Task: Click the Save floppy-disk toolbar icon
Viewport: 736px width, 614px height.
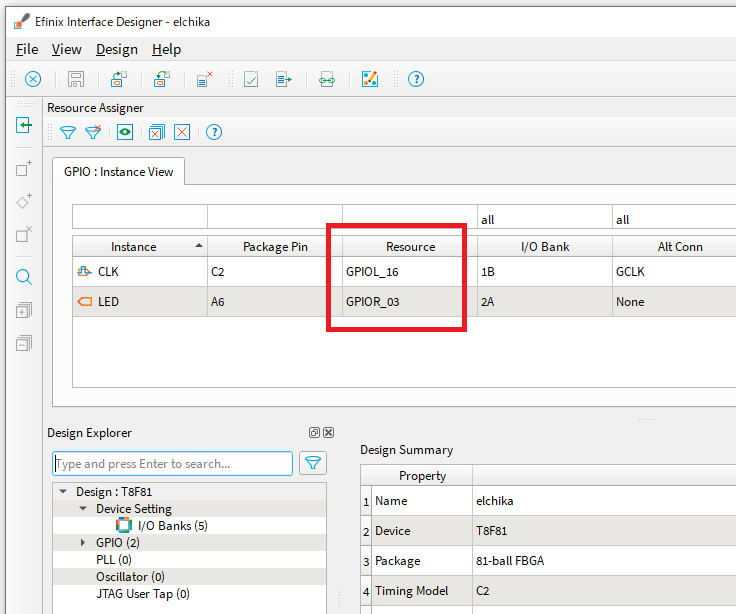Action: [x=76, y=79]
